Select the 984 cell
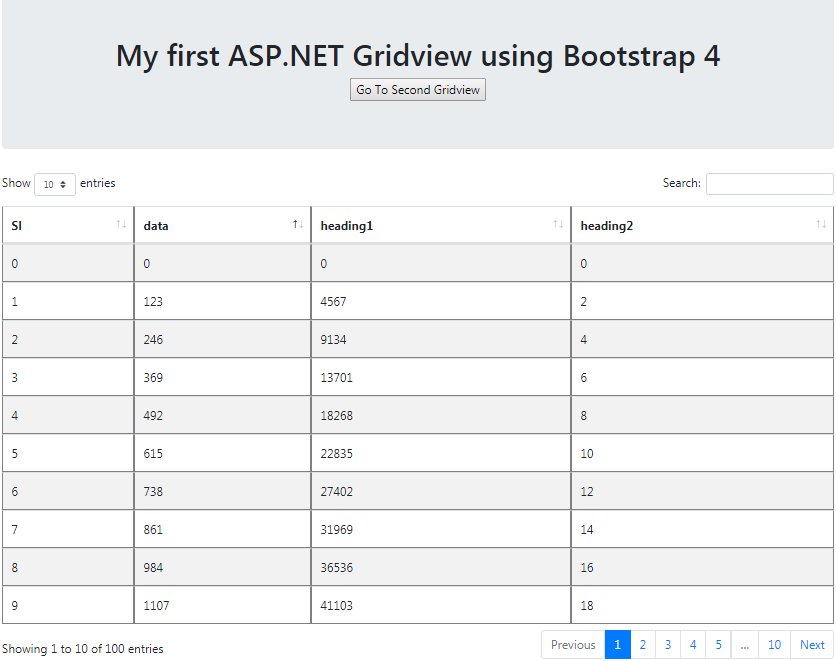 point(222,567)
